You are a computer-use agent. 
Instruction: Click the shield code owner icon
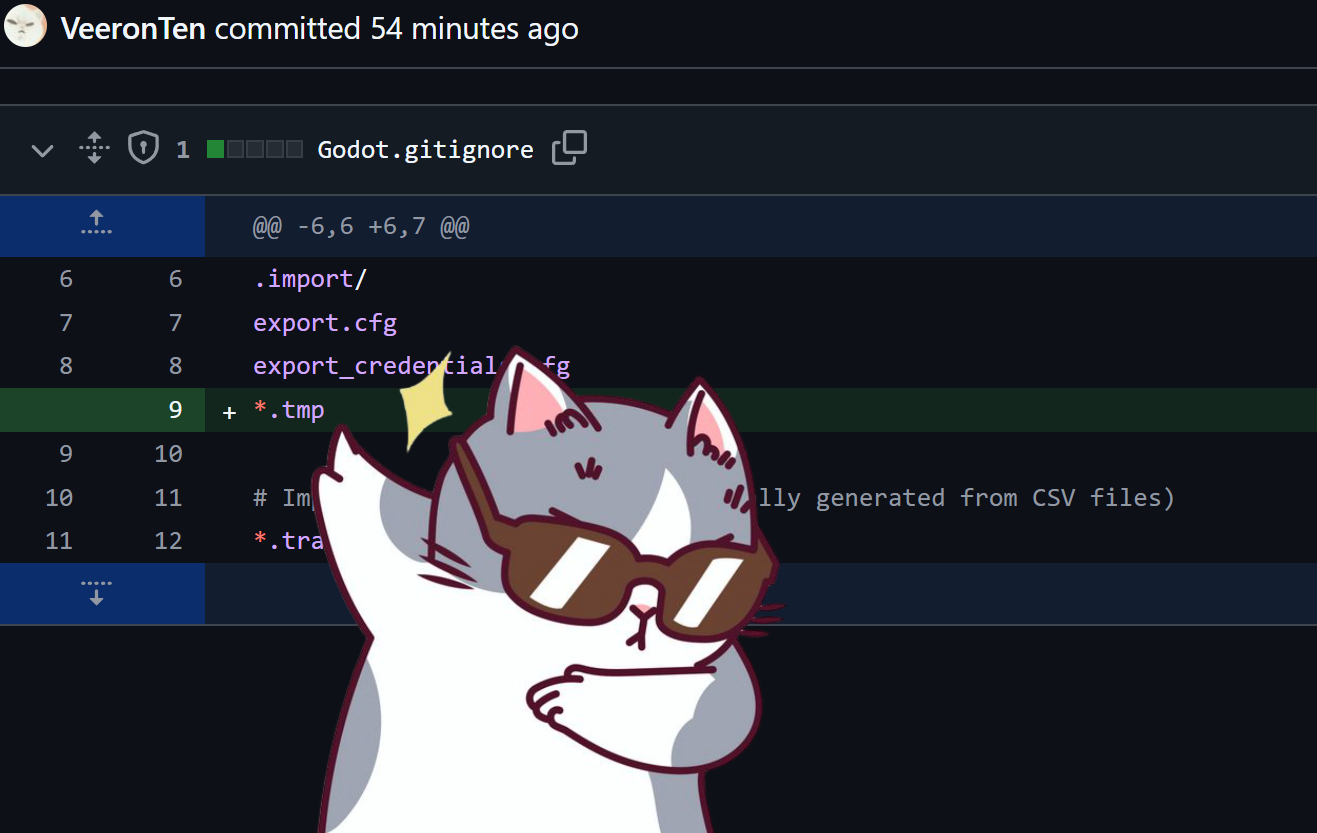(x=144, y=149)
